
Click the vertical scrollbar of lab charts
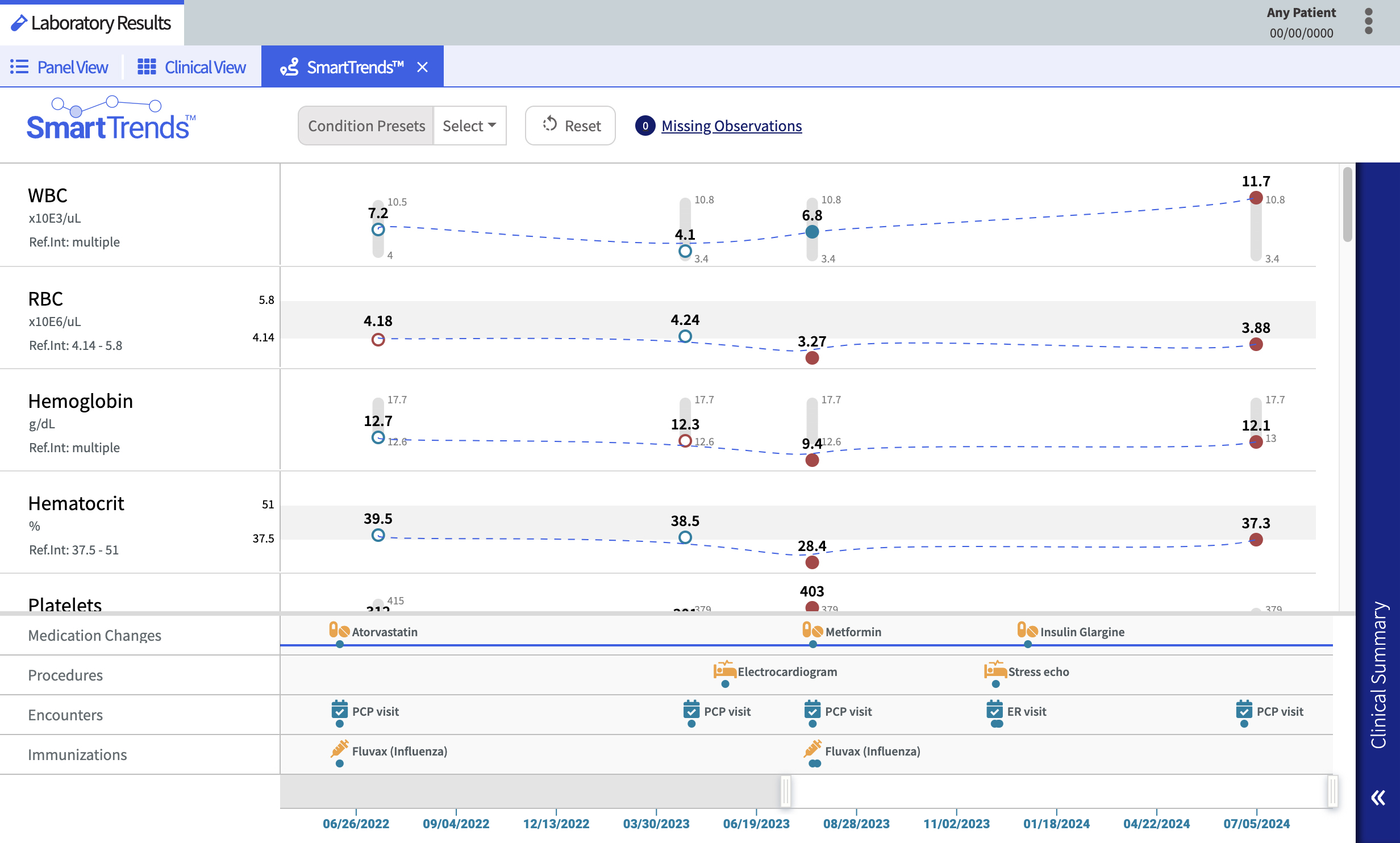[1347, 205]
